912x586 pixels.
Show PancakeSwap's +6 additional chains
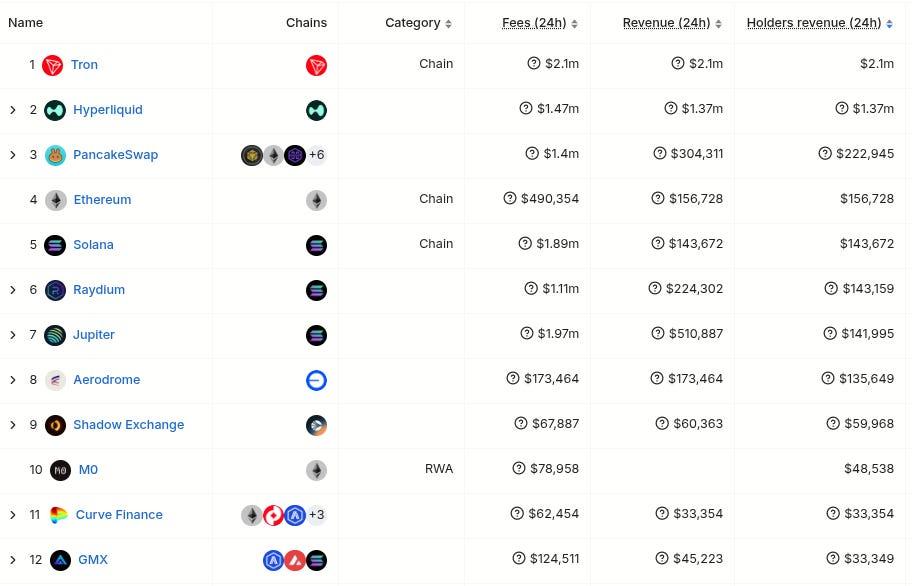click(316, 155)
